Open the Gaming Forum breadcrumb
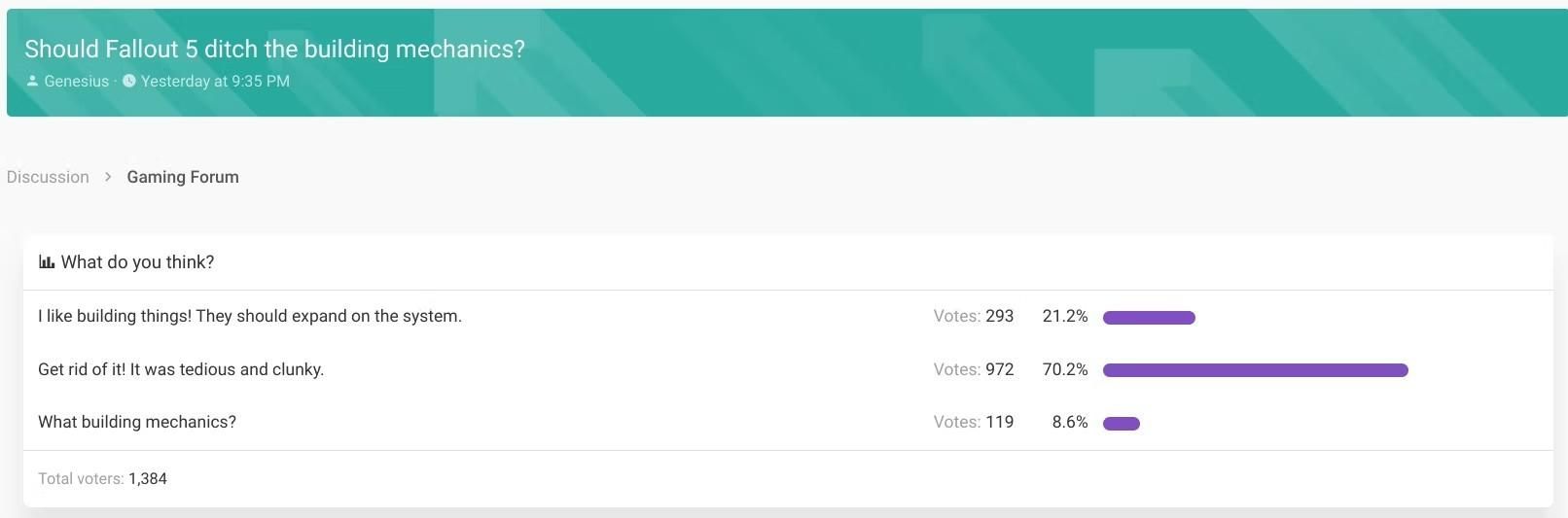Viewport: 1568px width, 518px height. pos(183,177)
